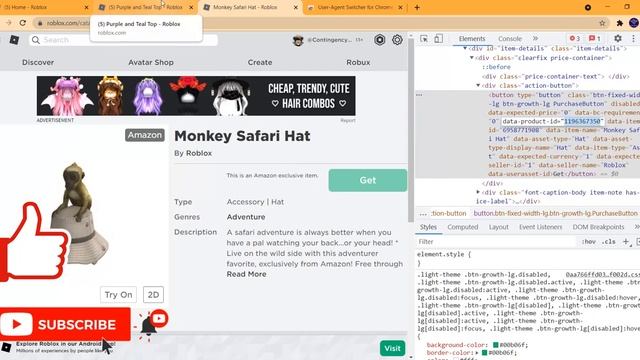Activate DevTools inspect element picker icon
640x360 pixels.
coord(424,39)
